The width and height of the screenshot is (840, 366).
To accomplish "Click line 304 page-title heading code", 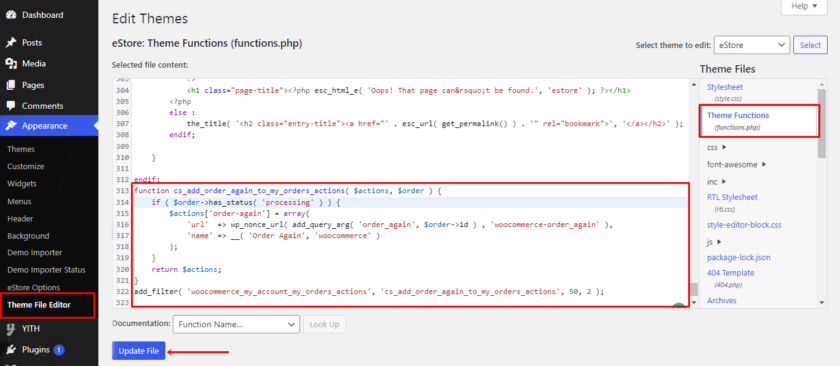I will click(409, 91).
